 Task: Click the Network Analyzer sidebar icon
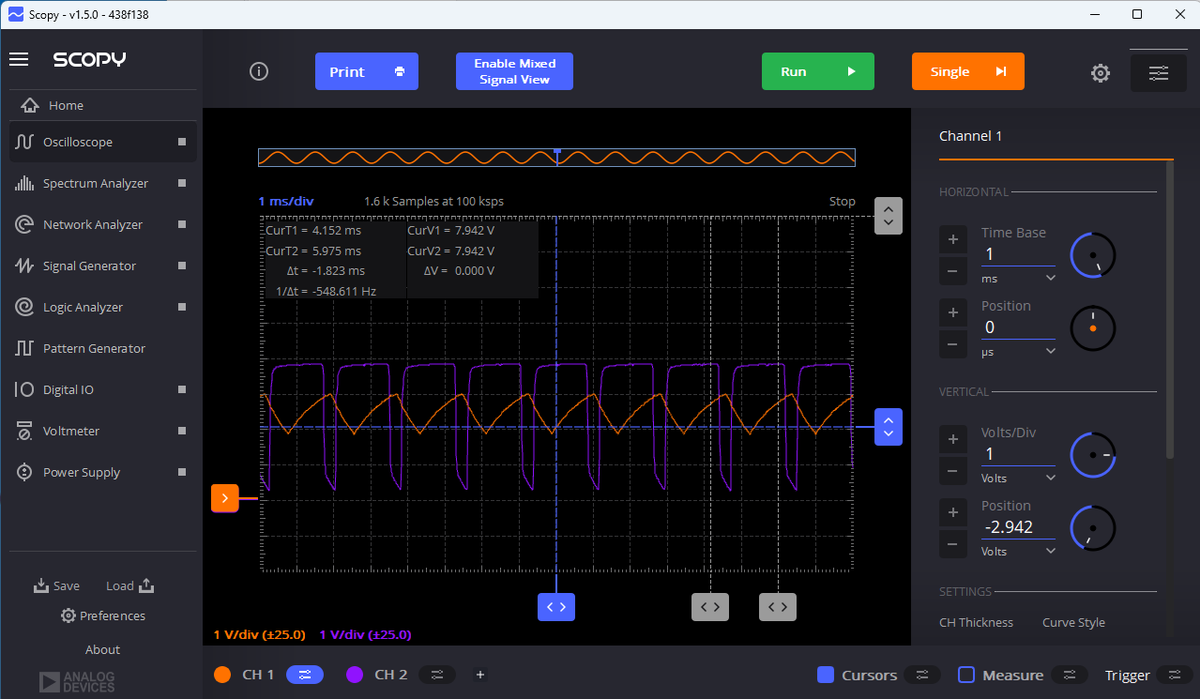[25, 225]
